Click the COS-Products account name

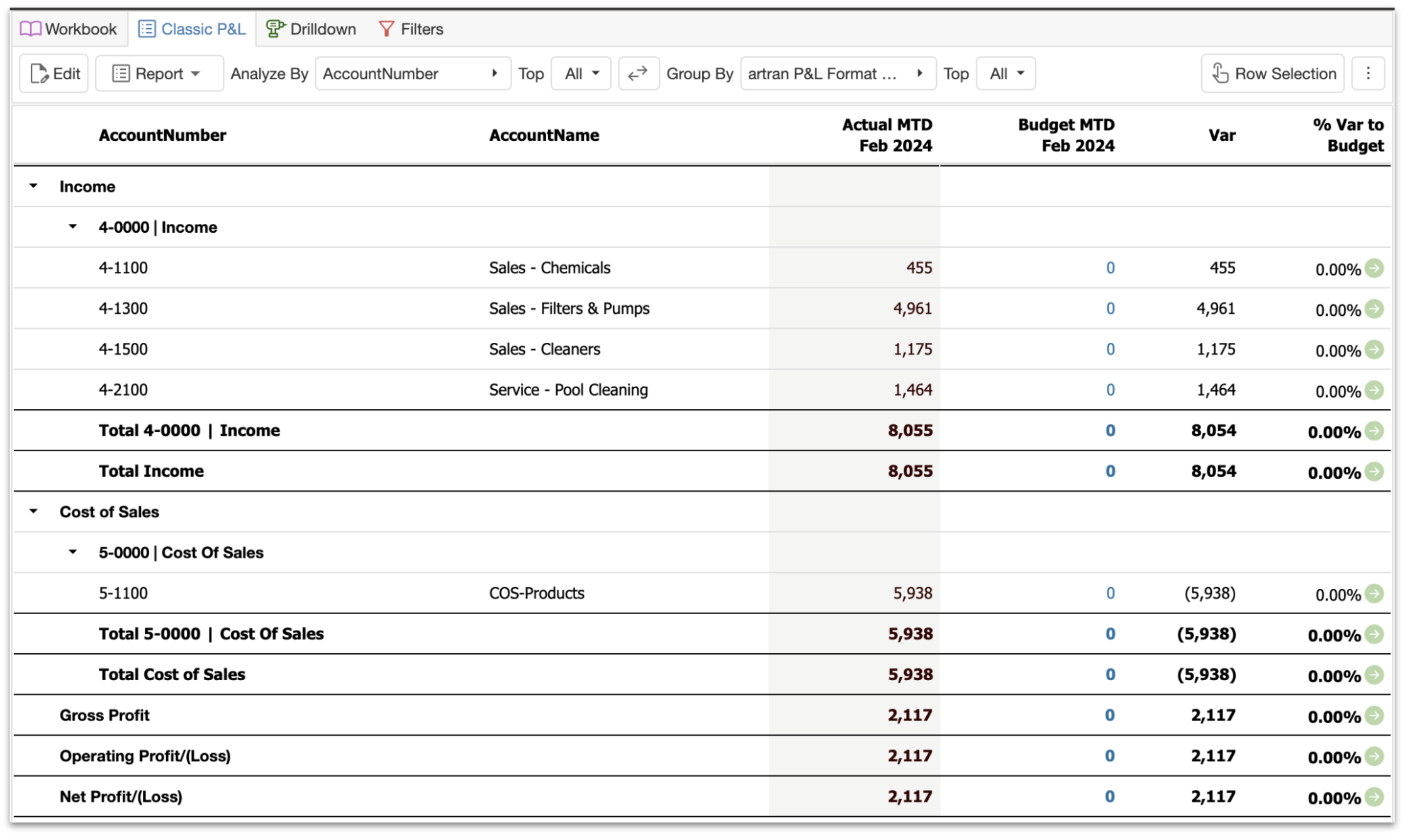(x=537, y=593)
